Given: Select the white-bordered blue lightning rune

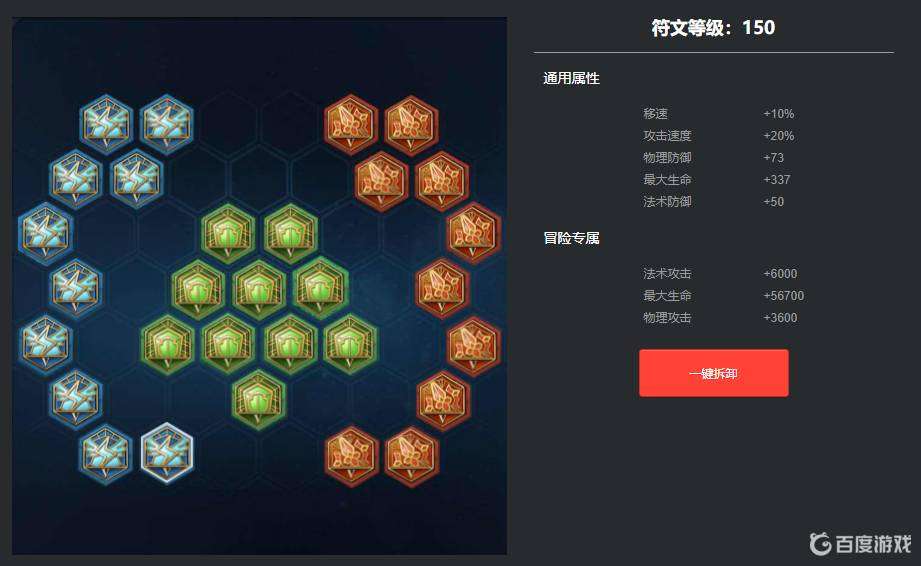Looking at the screenshot, I should point(167,453).
